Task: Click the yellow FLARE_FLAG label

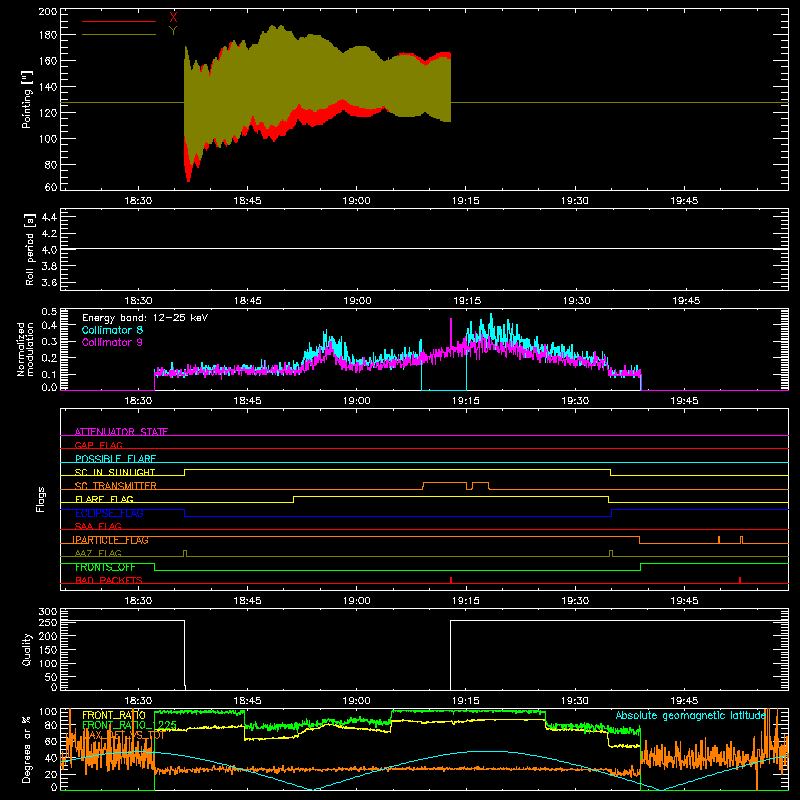Action: pos(104,499)
